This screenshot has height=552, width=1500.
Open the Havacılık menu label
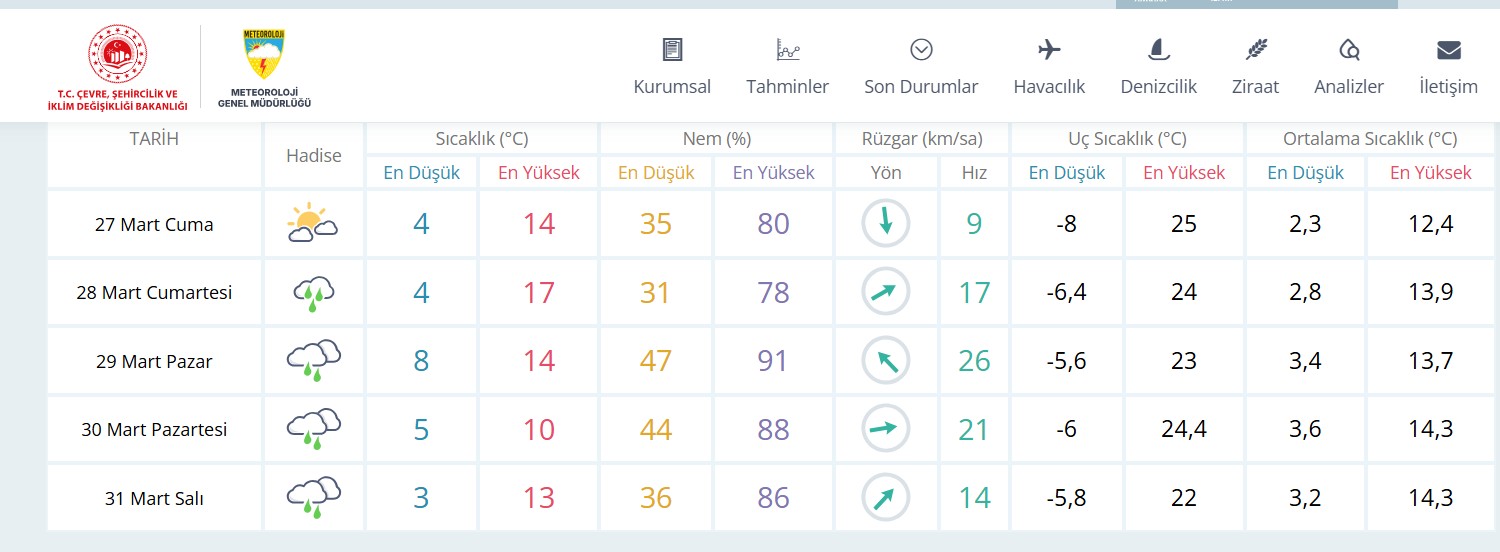(x=1049, y=87)
